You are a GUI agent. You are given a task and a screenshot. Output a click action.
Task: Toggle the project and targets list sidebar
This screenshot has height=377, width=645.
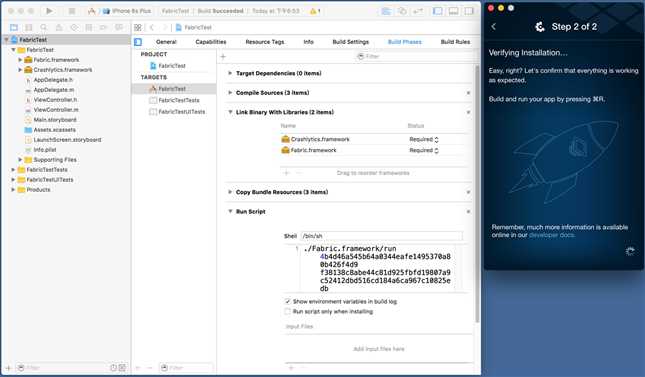138,42
